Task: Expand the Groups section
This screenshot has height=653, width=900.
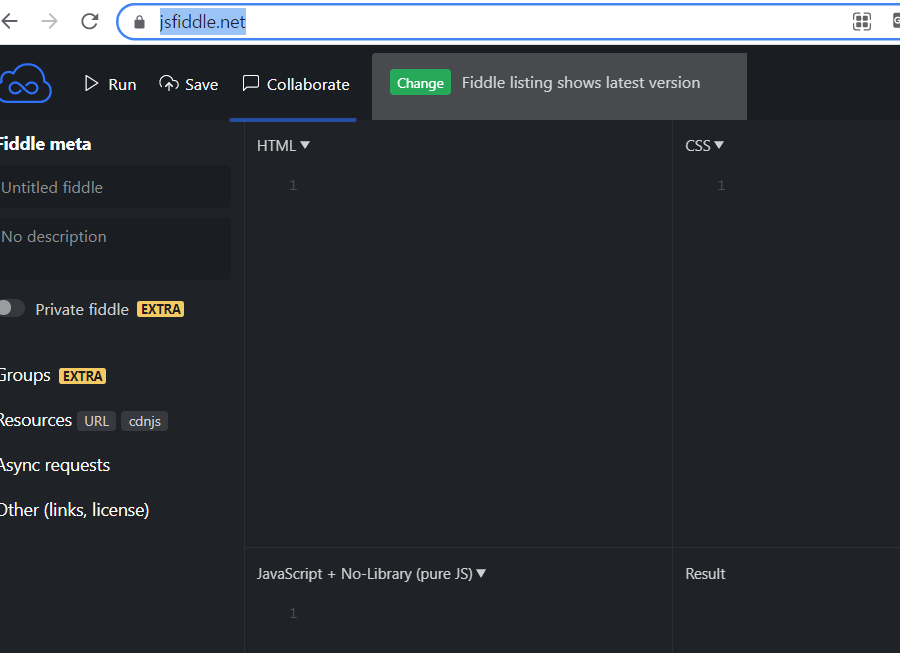Action: 25,376
